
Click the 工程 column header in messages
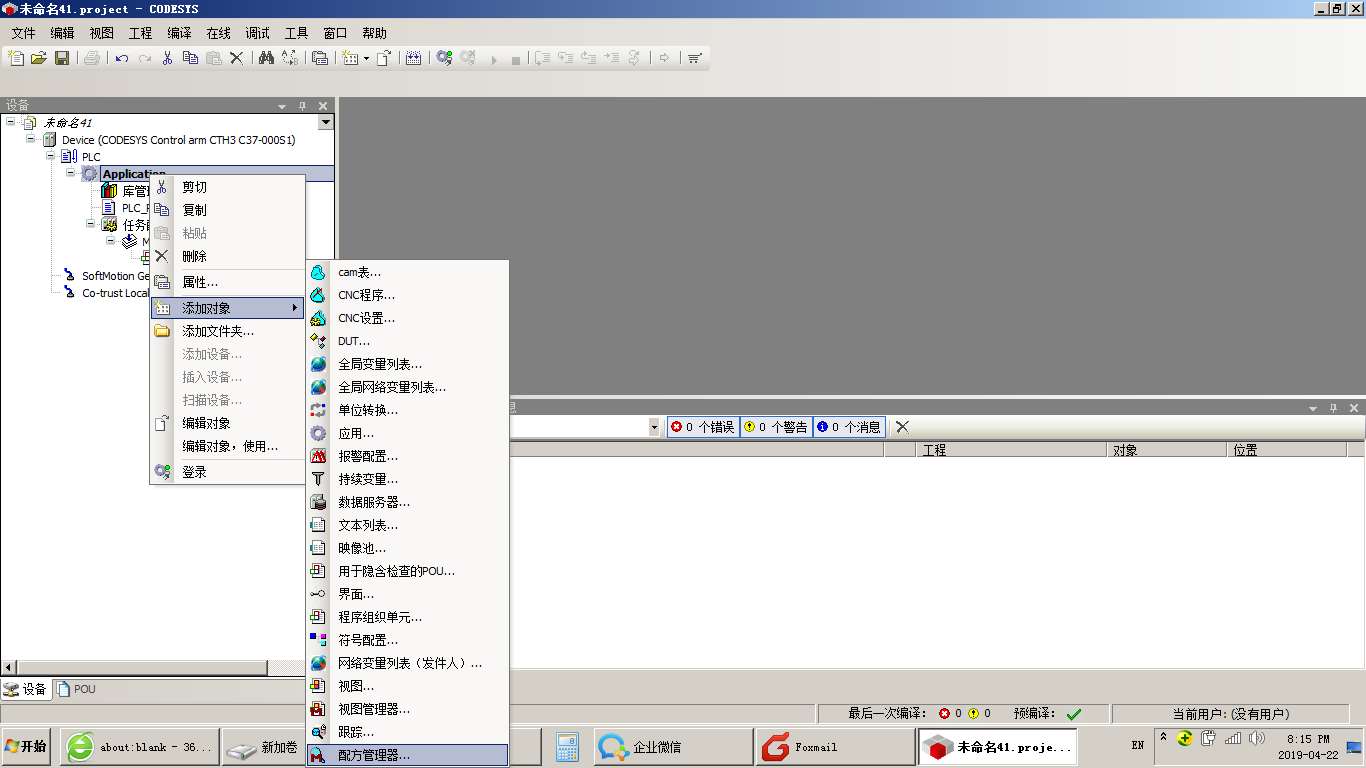pyautogui.click(x=1012, y=450)
